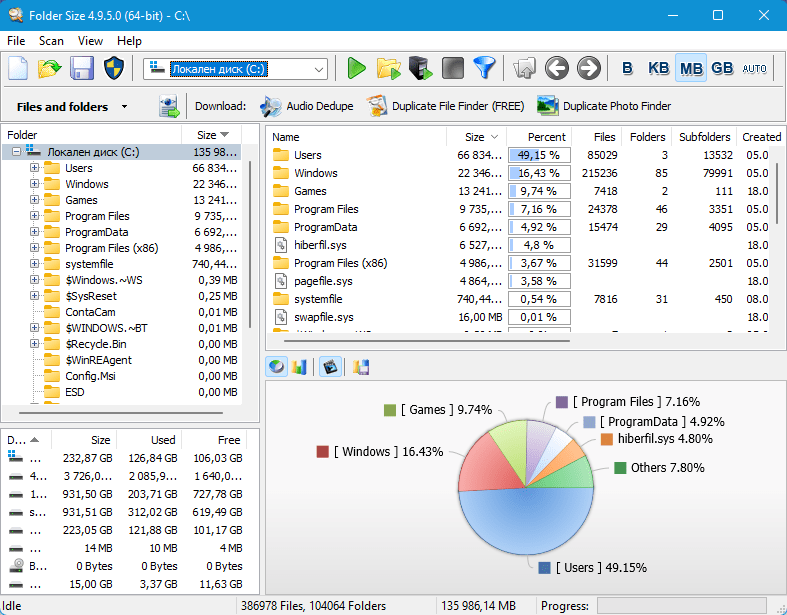787x615 pixels.
Task: Select the ContaCam folder in tree
Action: point(90,312)
